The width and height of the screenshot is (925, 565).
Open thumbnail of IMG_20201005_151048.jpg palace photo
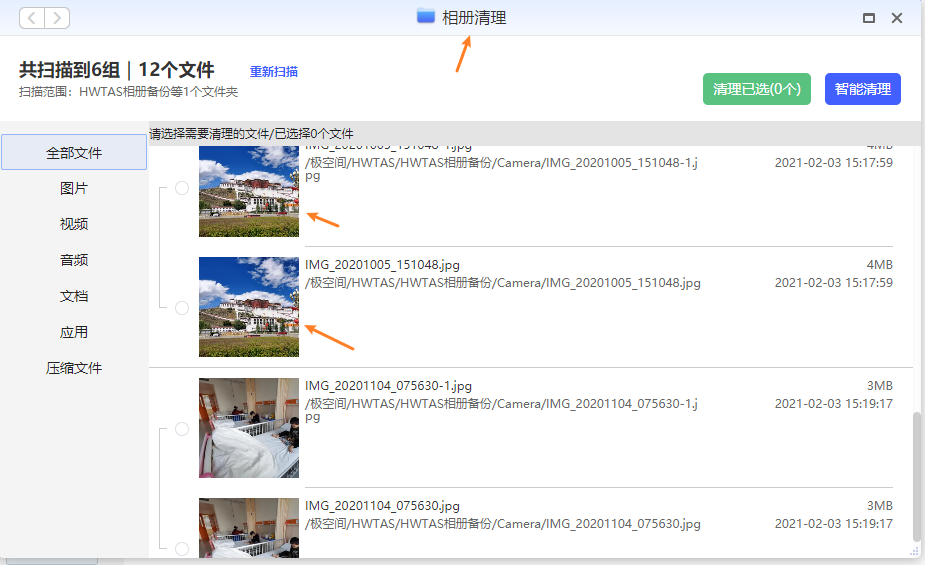(x=249, y=307)
